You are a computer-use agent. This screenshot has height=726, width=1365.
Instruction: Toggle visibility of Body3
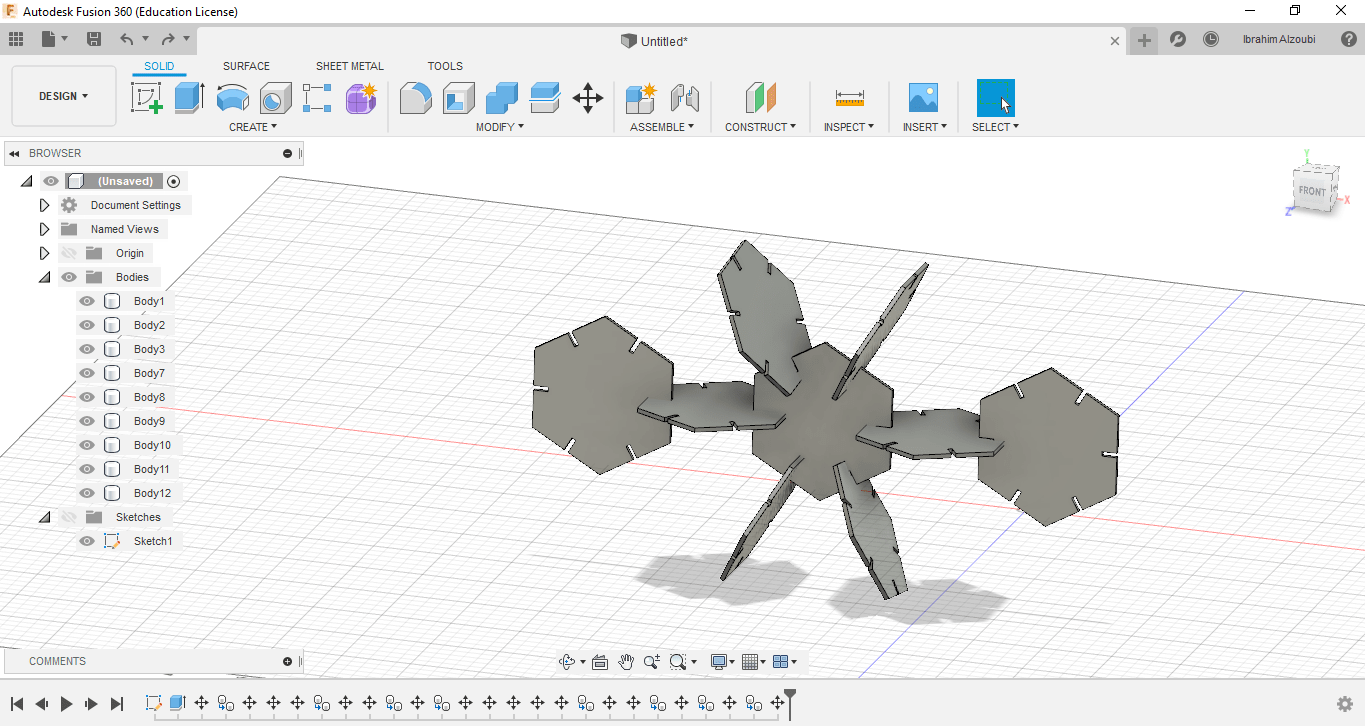point(87,349)
